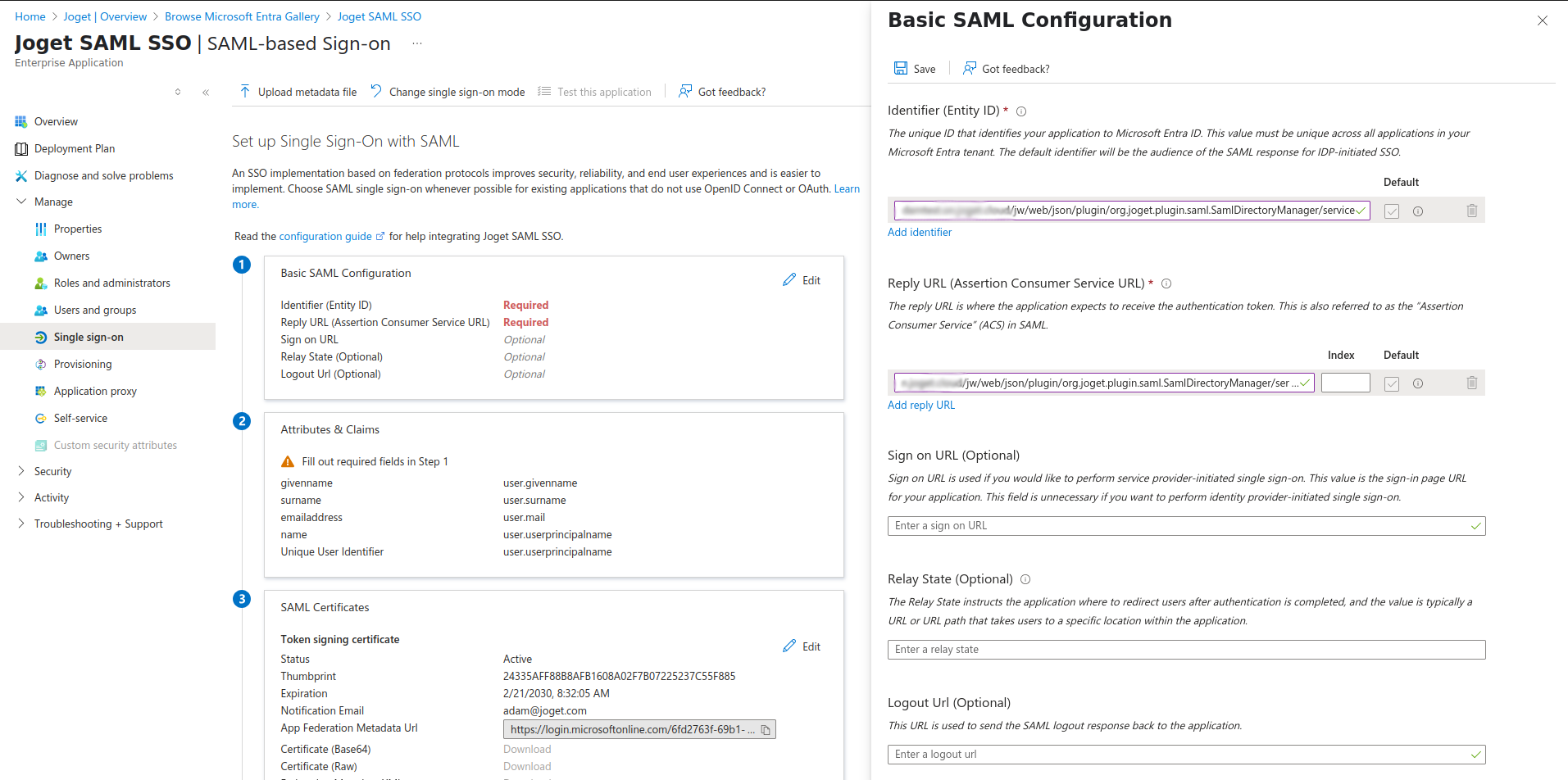Expand the Activity section in sidebar
The width and height of the screenshot is (1568, 780).
point(21,497)
